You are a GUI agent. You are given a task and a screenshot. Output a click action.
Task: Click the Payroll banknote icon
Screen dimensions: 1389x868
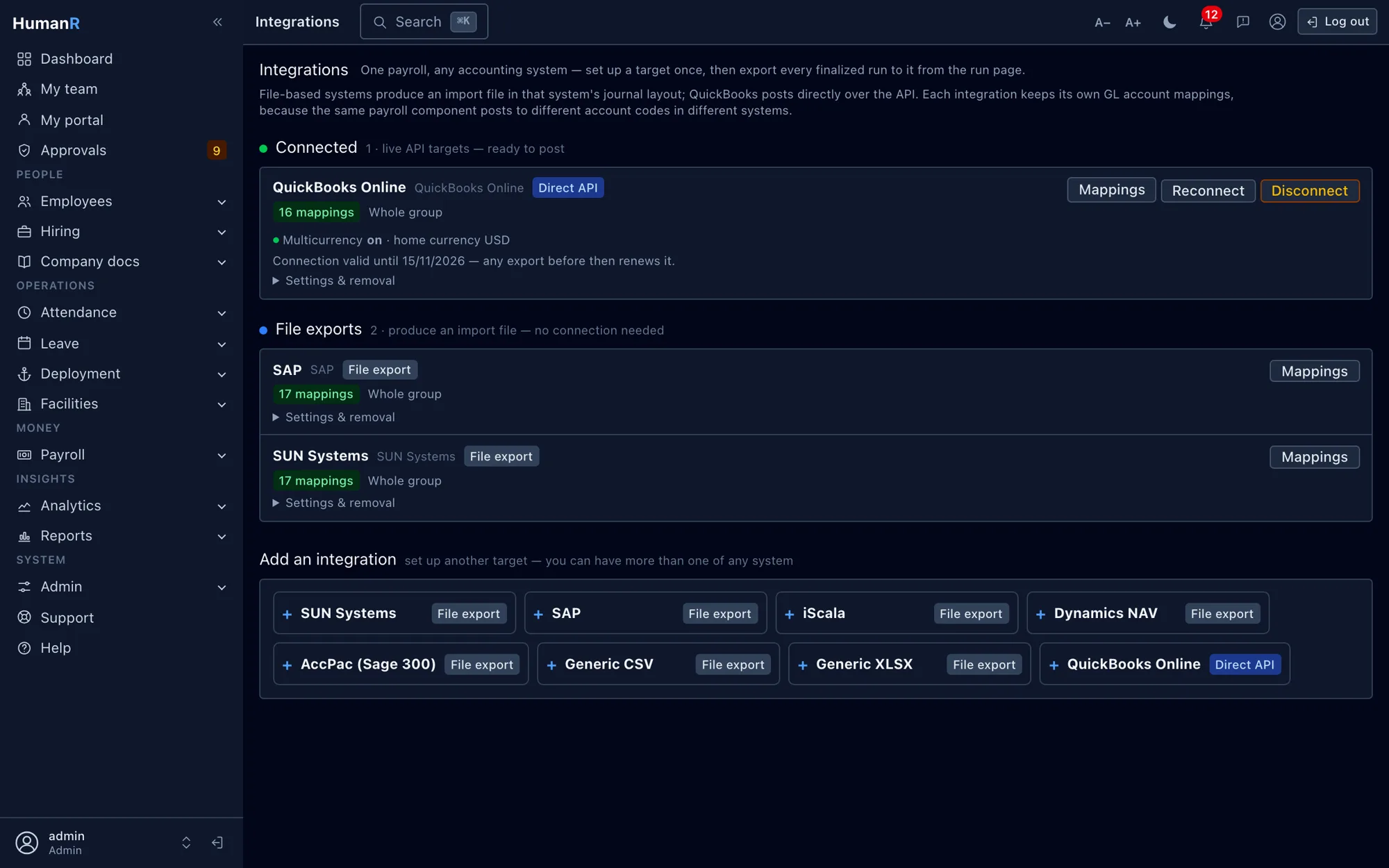[24, 455]
